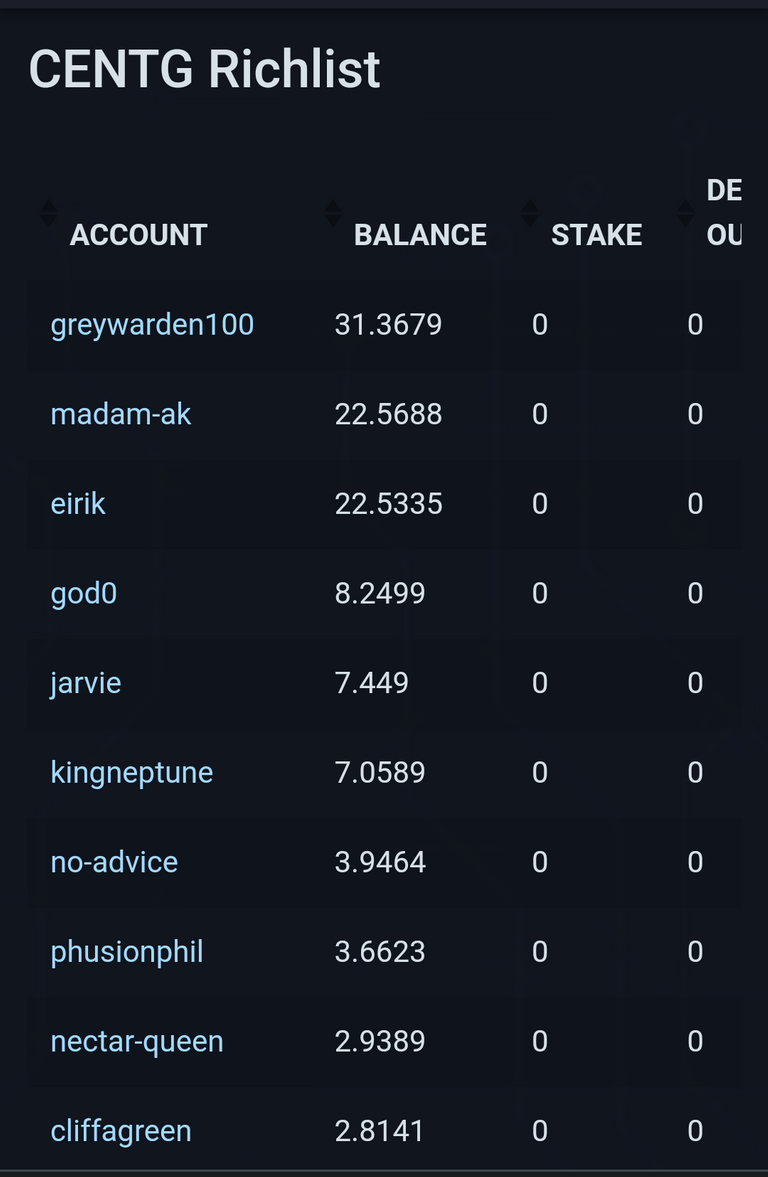The width and height of the screenshot is (768, 1177).
Task: Open kingneptune account link
Action: (132, 773)
